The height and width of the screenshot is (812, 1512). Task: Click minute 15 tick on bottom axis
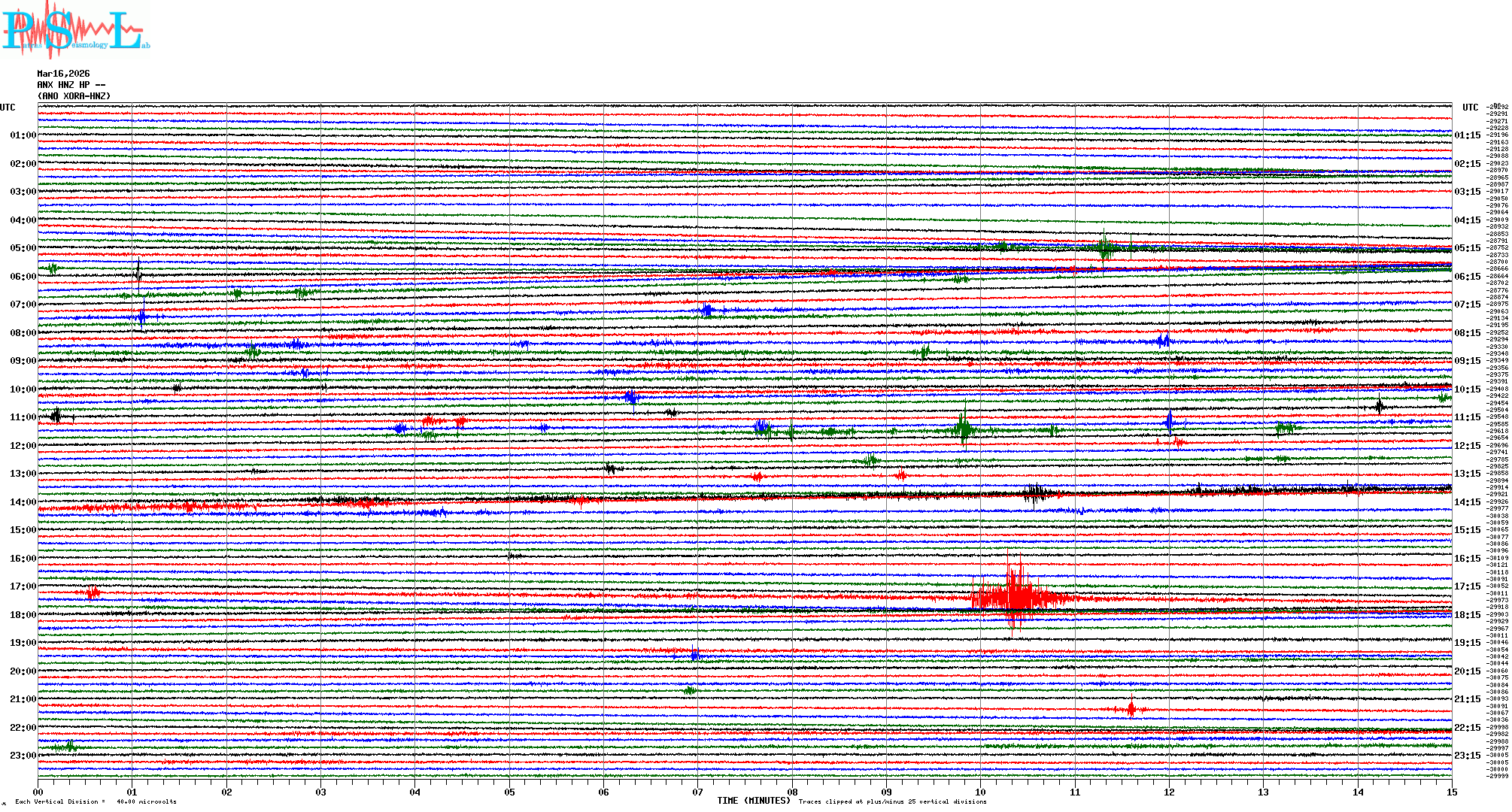[x=1451, y=792]
